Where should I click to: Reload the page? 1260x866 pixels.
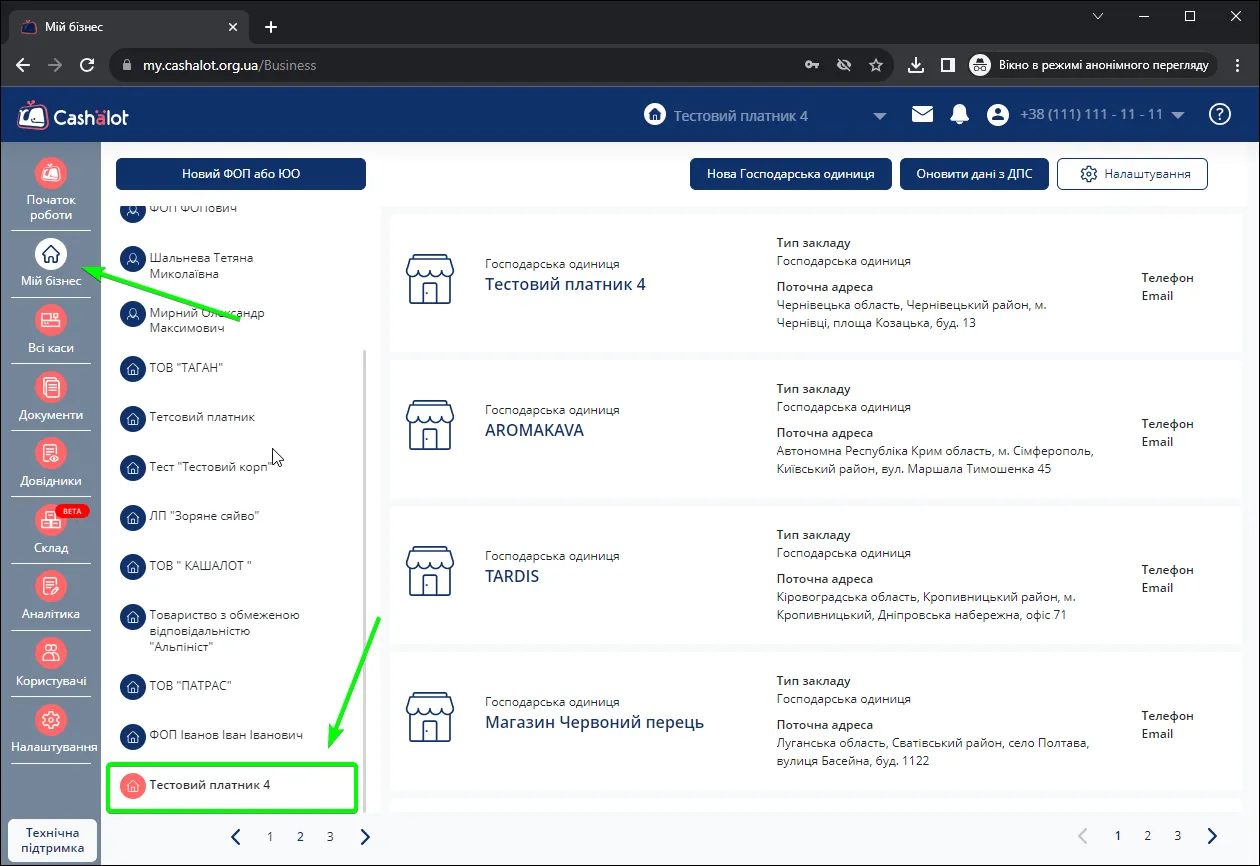click(87, 65)
